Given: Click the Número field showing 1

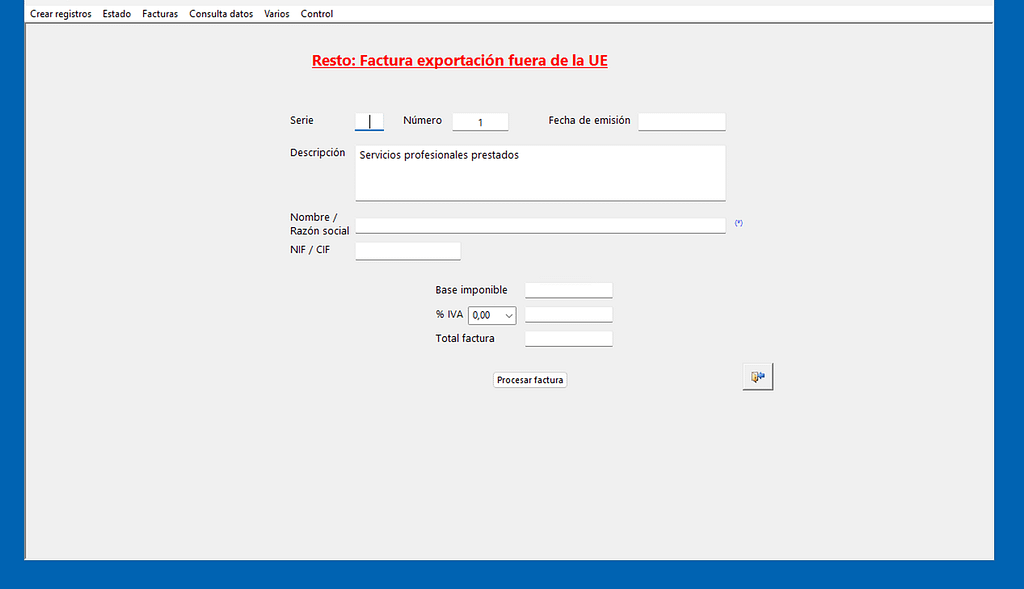Looking at the screenshot, I should pyautogui.click(x=480, y=122).
